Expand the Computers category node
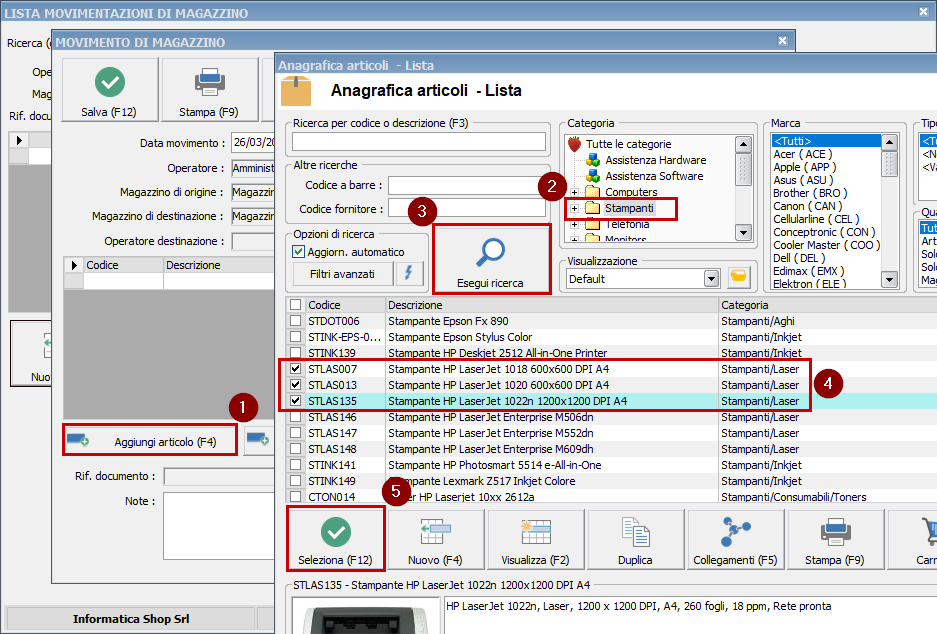Screen dimensions: 937x634 click(x=574, y=192)
